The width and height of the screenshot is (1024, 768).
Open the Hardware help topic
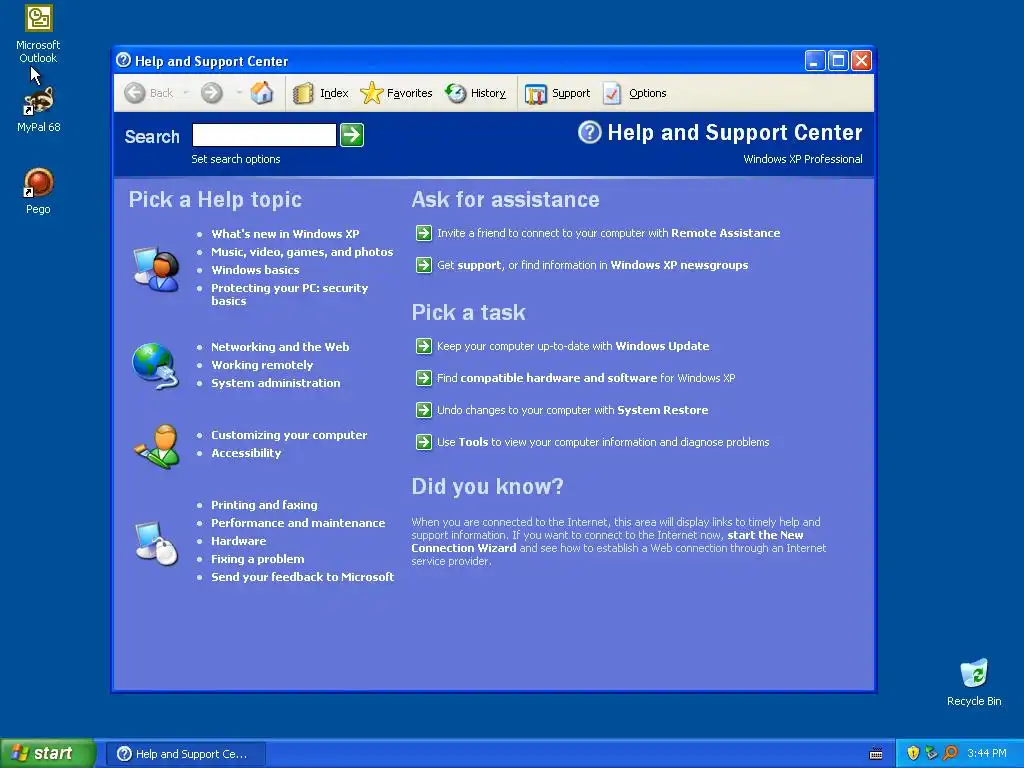pos(238,541)
